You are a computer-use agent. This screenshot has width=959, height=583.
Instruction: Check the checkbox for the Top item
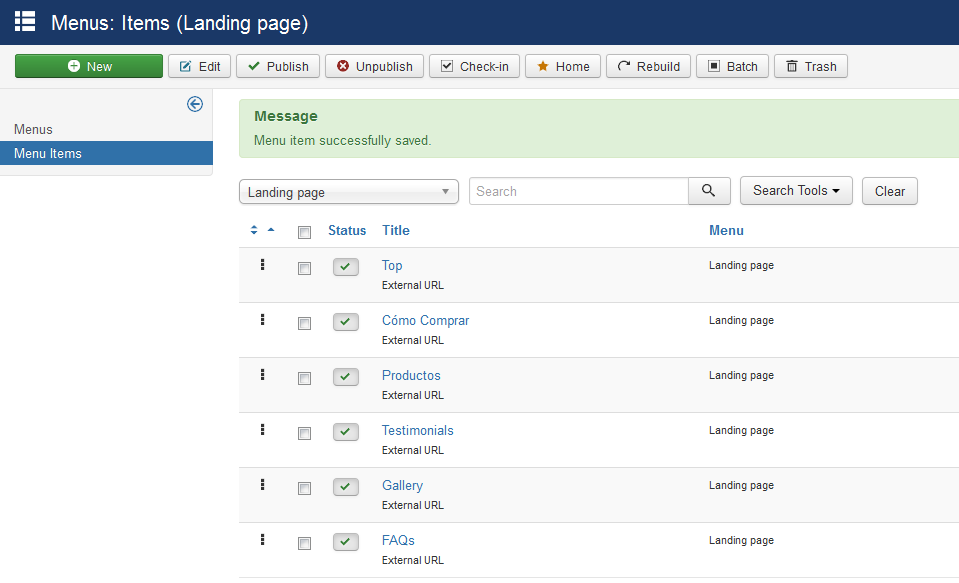304,267
